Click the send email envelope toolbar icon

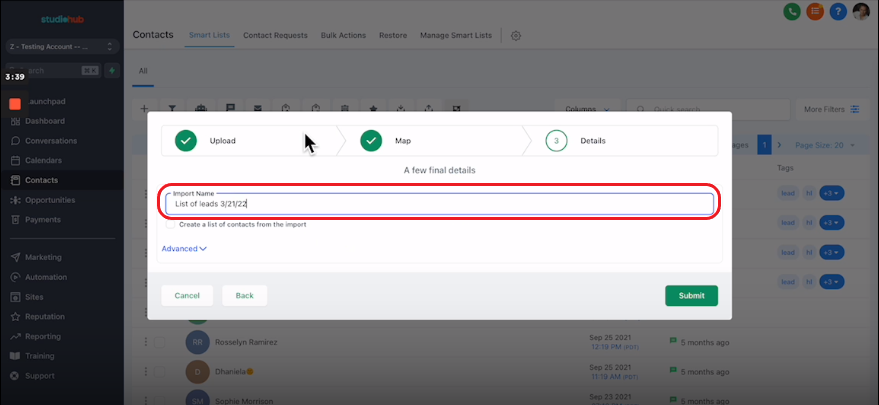tap(258, 108)
